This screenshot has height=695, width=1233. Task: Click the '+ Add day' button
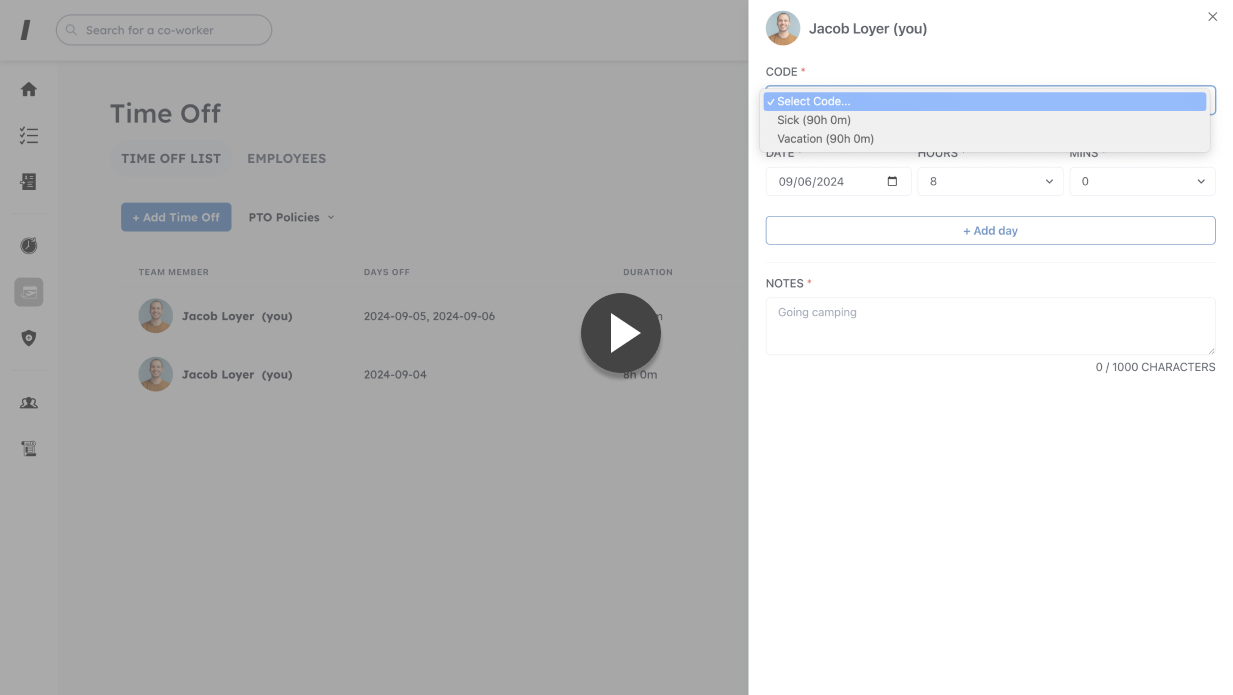990,231
